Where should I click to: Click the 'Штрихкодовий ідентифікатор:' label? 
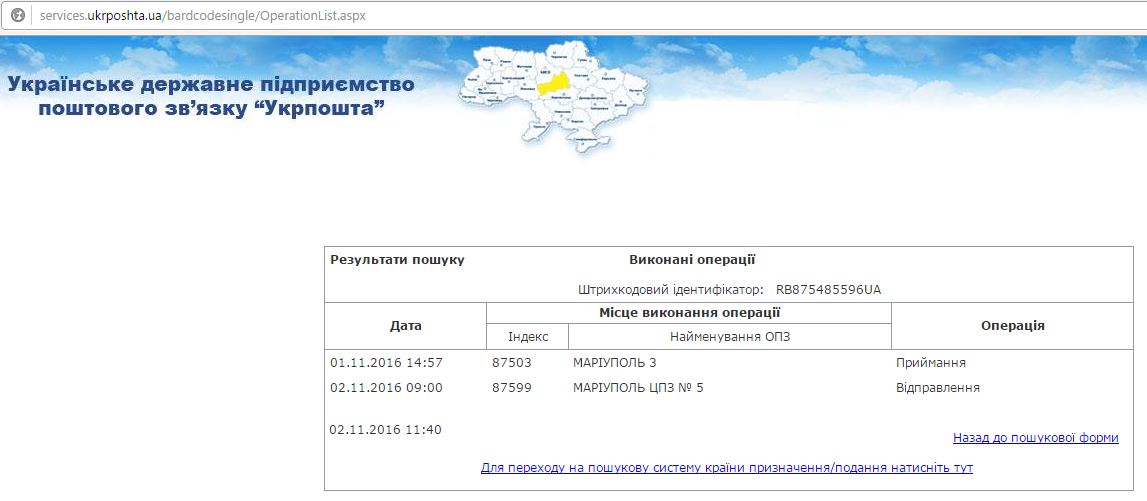click(x=671, y=290)
